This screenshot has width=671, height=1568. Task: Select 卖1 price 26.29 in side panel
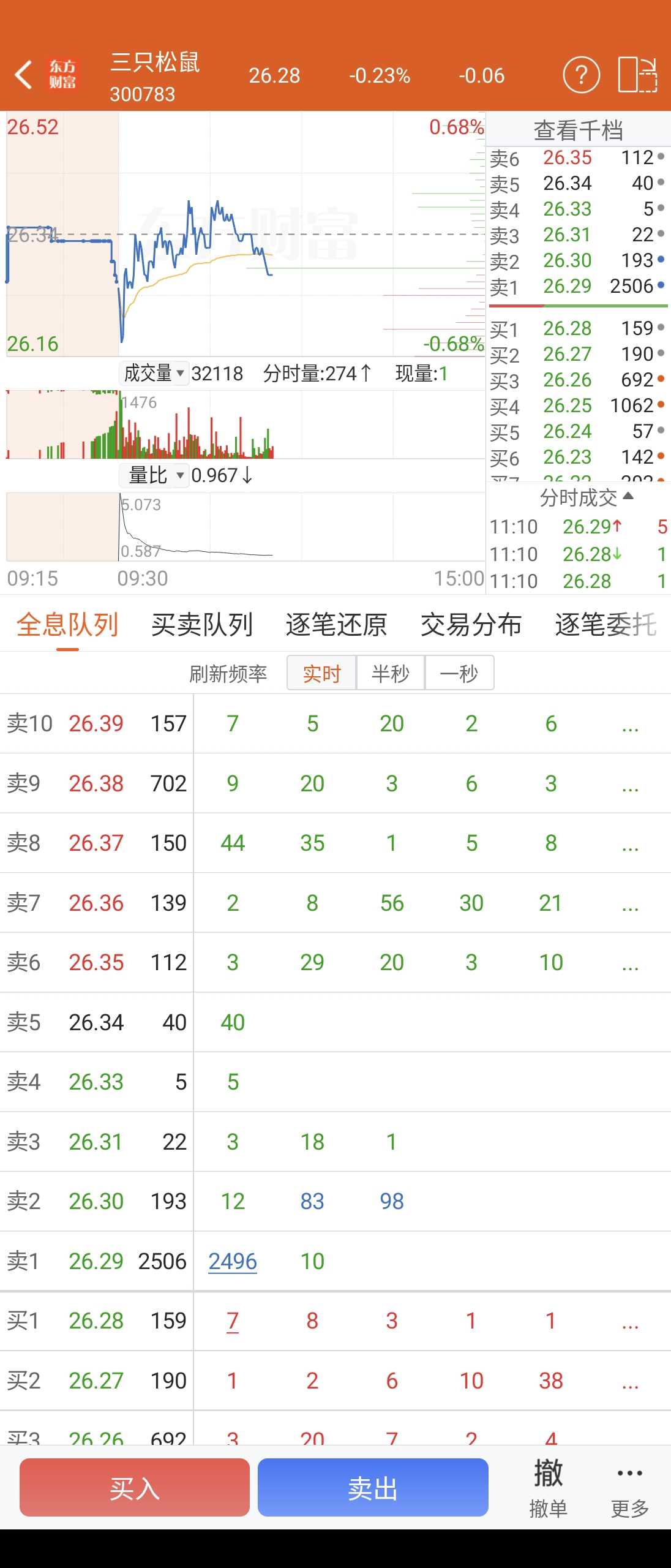(568, 286)
